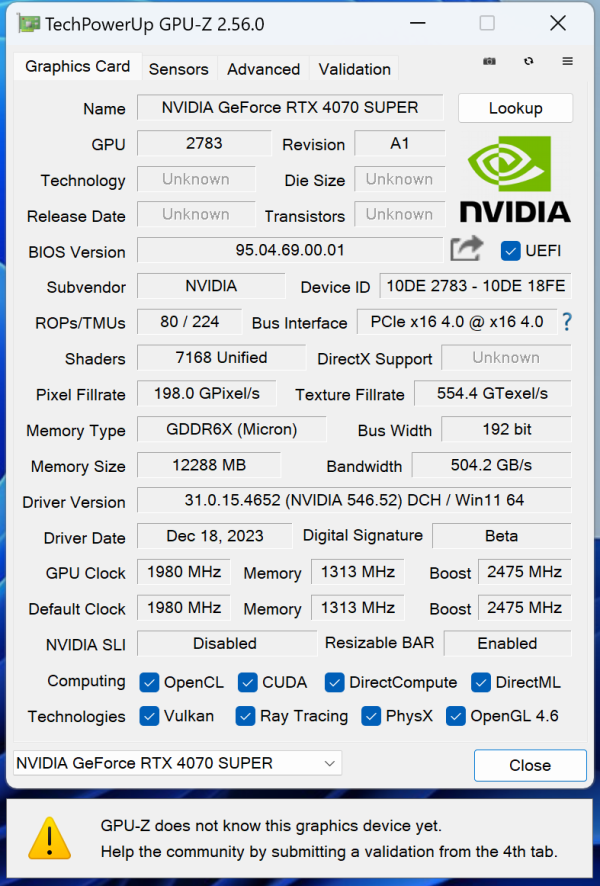The height and width of the screenshot is (886, 600).
Task: Uncheck the UEFI checkbox
Action: [x=511, y=250]
